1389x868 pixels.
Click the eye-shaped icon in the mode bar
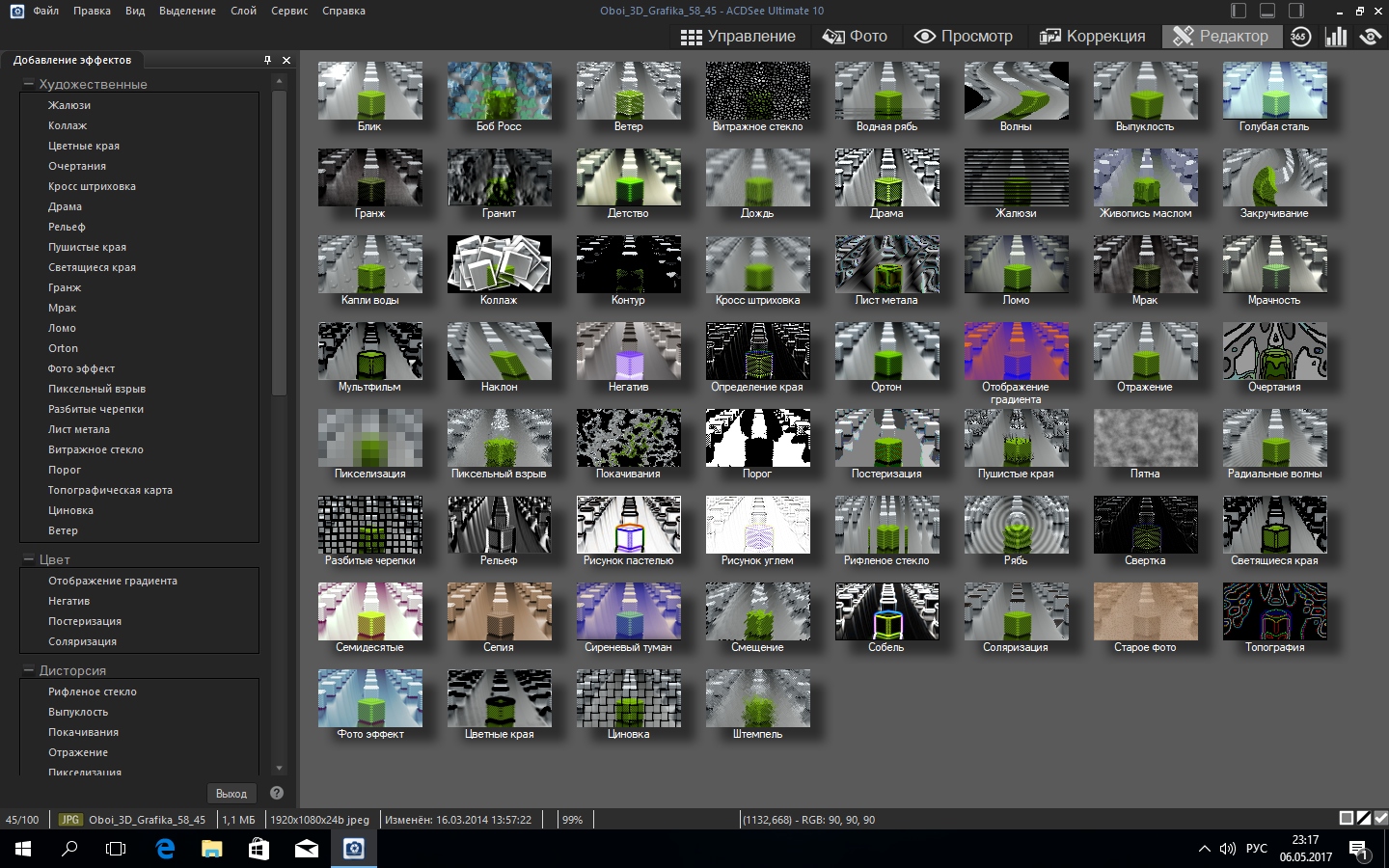[1371, 37]
